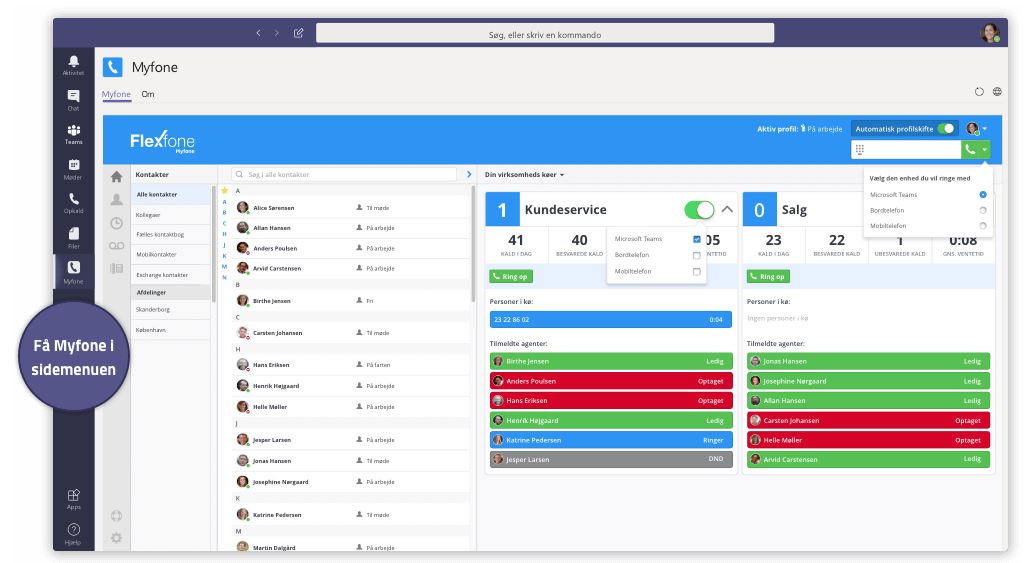The image size is (1029, 563).
Task: Toggle Automatisk profilskifte switch
Action: (946, 129)
